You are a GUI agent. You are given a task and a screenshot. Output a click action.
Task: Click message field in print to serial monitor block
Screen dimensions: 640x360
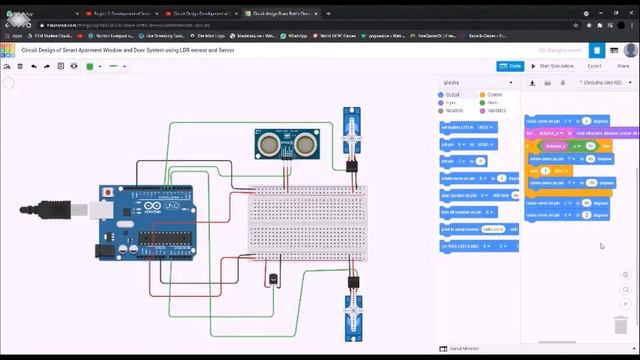pyautogui.click(x=493, y=229)
